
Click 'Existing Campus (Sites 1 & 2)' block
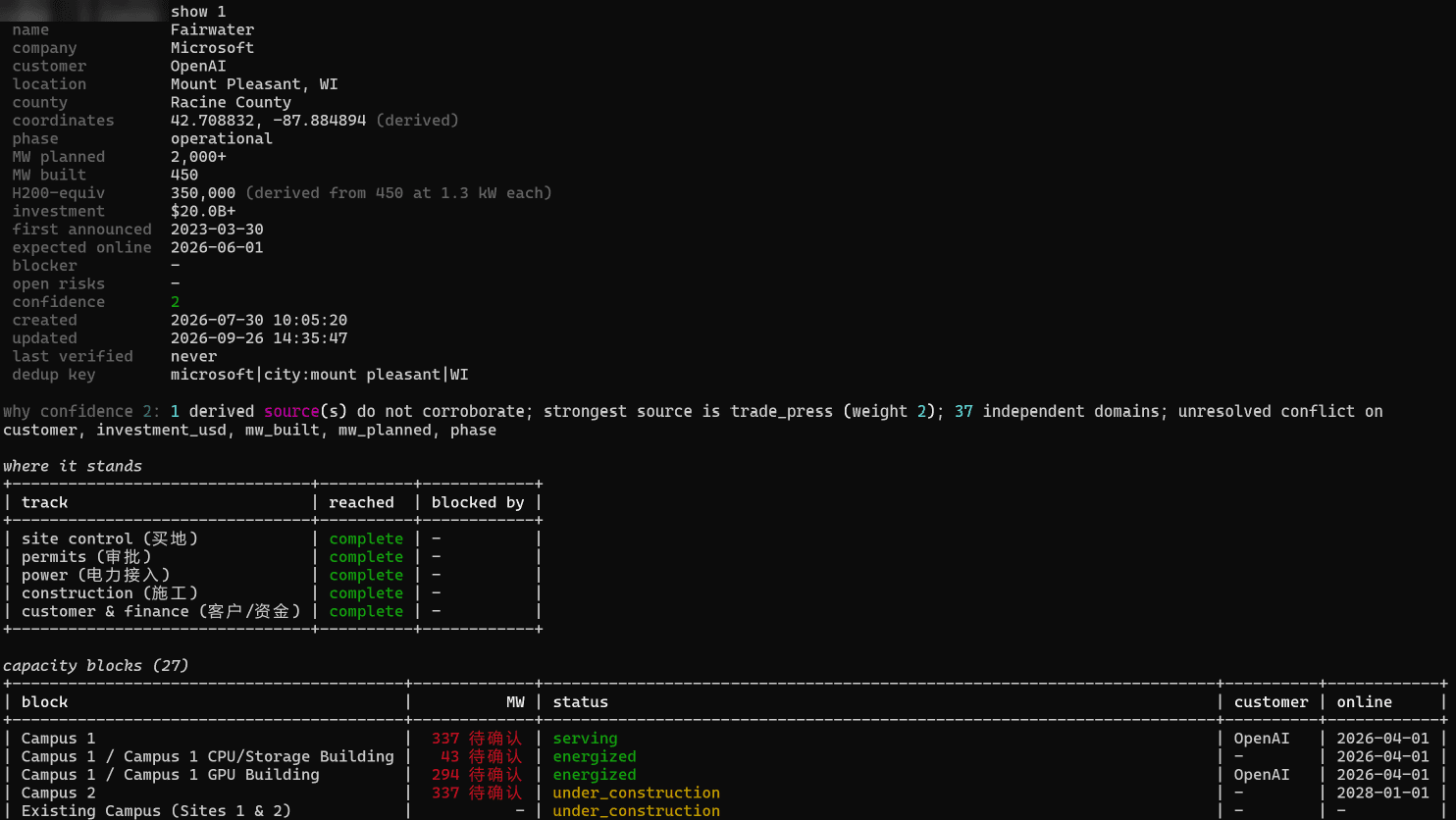pos(156,811)
